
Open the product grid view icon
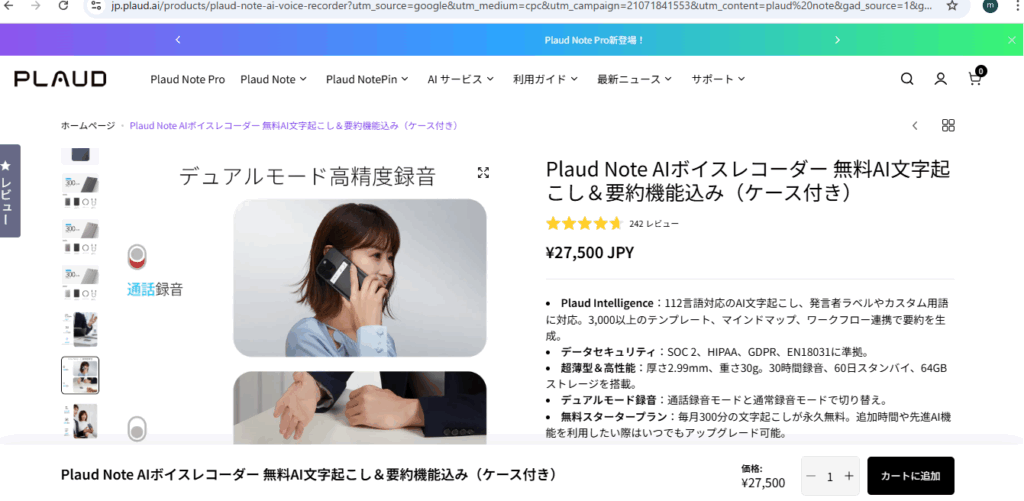948,125
